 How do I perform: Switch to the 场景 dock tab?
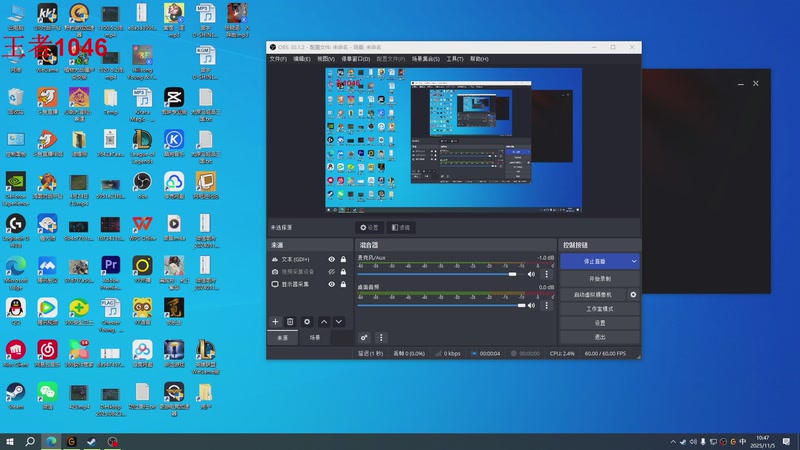(315, 338)
